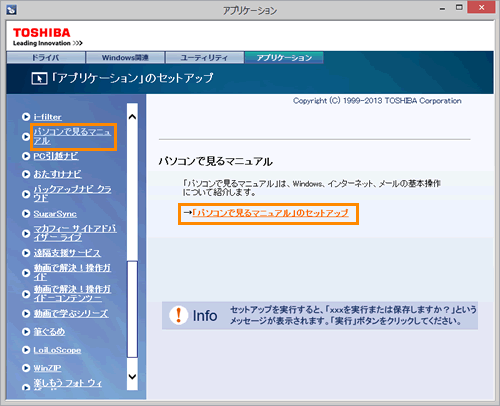The height and width of the screenshot is (406, 500).
Task: Click the arrow bullet beside LoiLoScope
Action: coord(26,350)
